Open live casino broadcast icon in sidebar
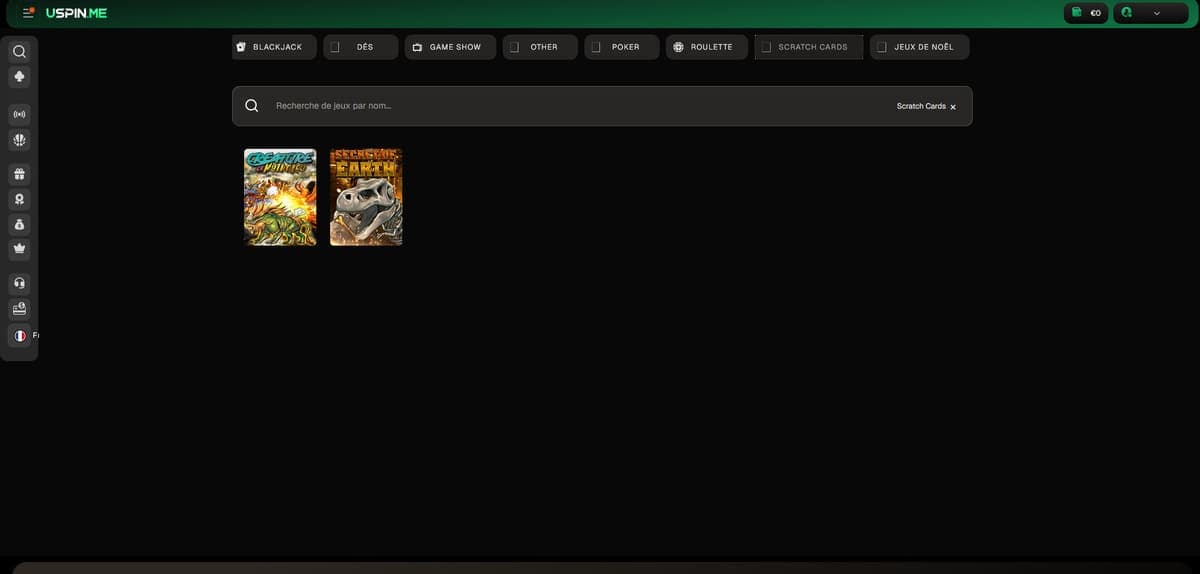The image size is (1200, 574). click(x=19, y=114)
